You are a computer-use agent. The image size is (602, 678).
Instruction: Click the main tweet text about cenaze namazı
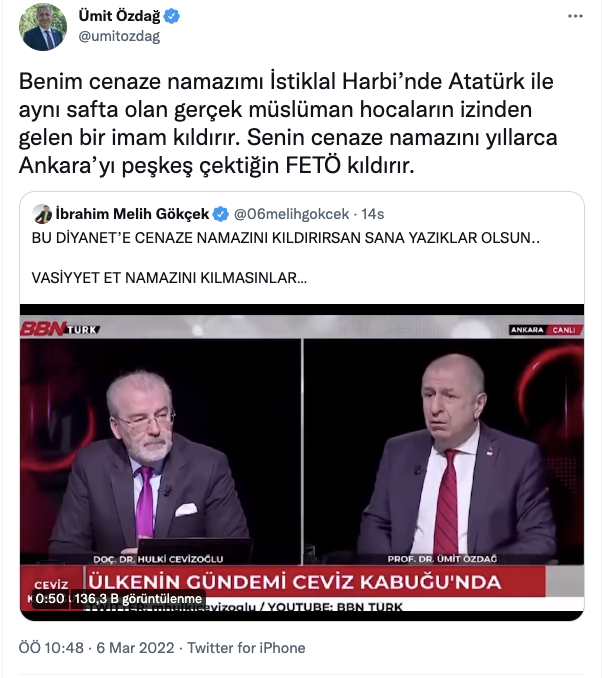288,123
